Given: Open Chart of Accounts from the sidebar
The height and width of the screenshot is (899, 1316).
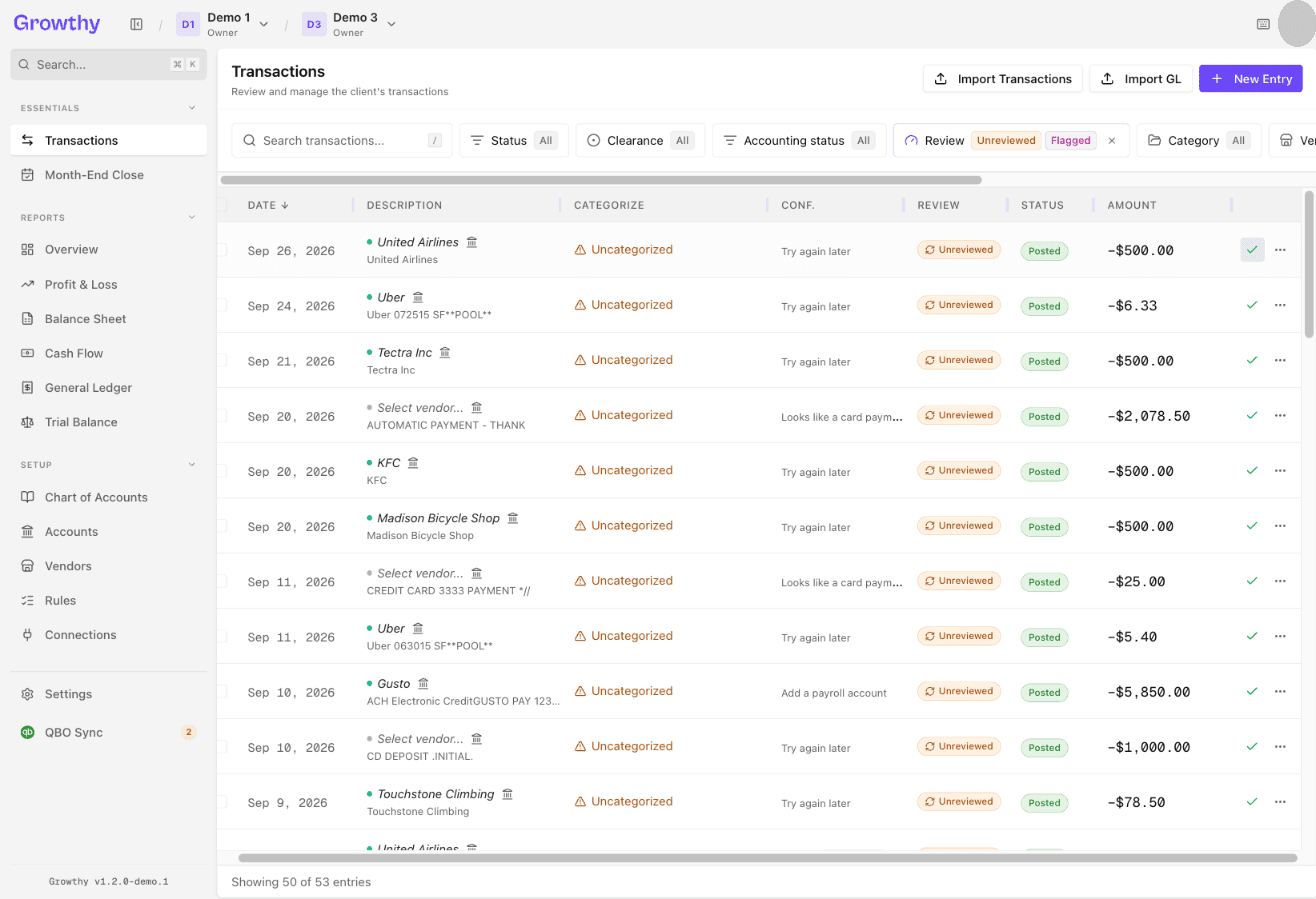Looking at the screenshot, I should (109, 497).
